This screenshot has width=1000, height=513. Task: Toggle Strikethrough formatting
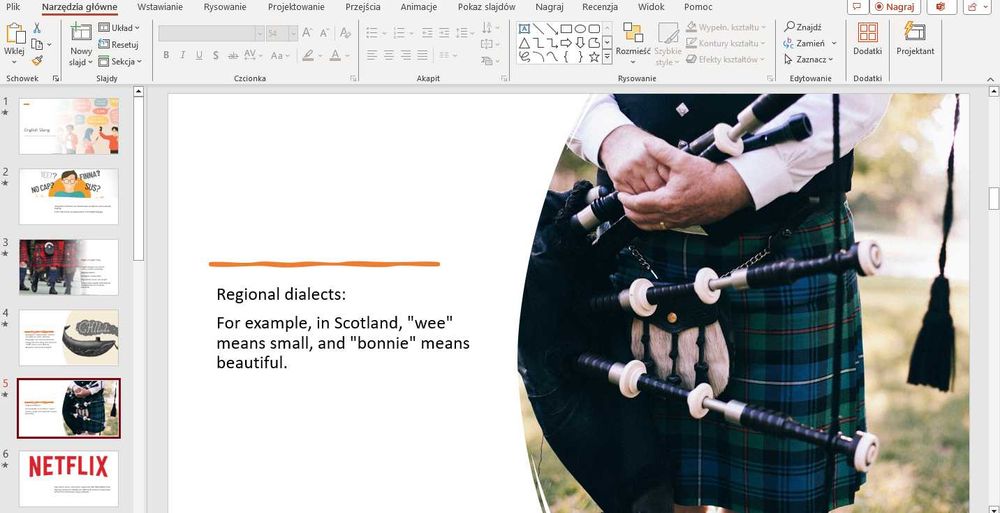coord(232,56)
